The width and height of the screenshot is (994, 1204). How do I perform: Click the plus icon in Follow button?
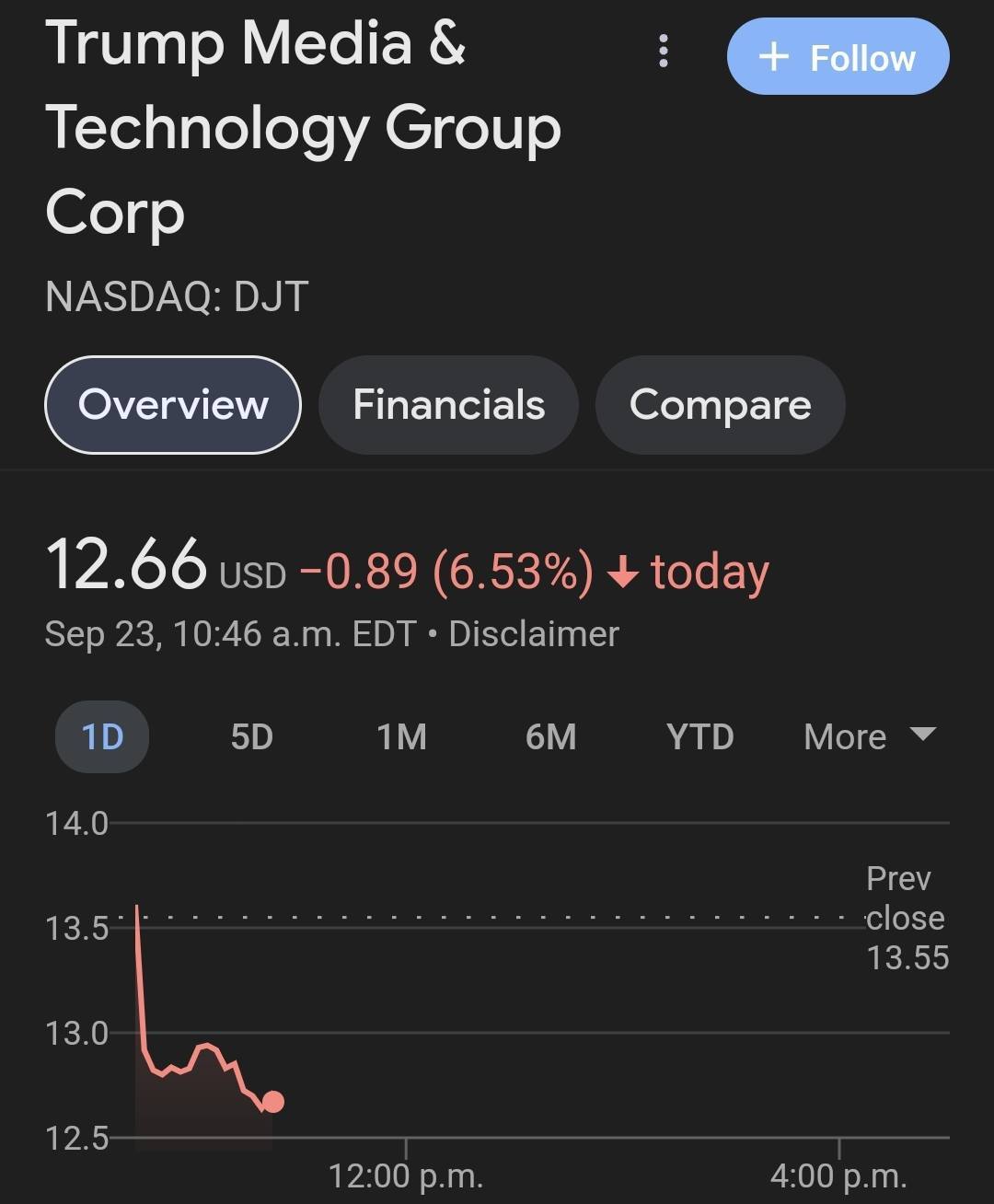click(x=773, y=57)
